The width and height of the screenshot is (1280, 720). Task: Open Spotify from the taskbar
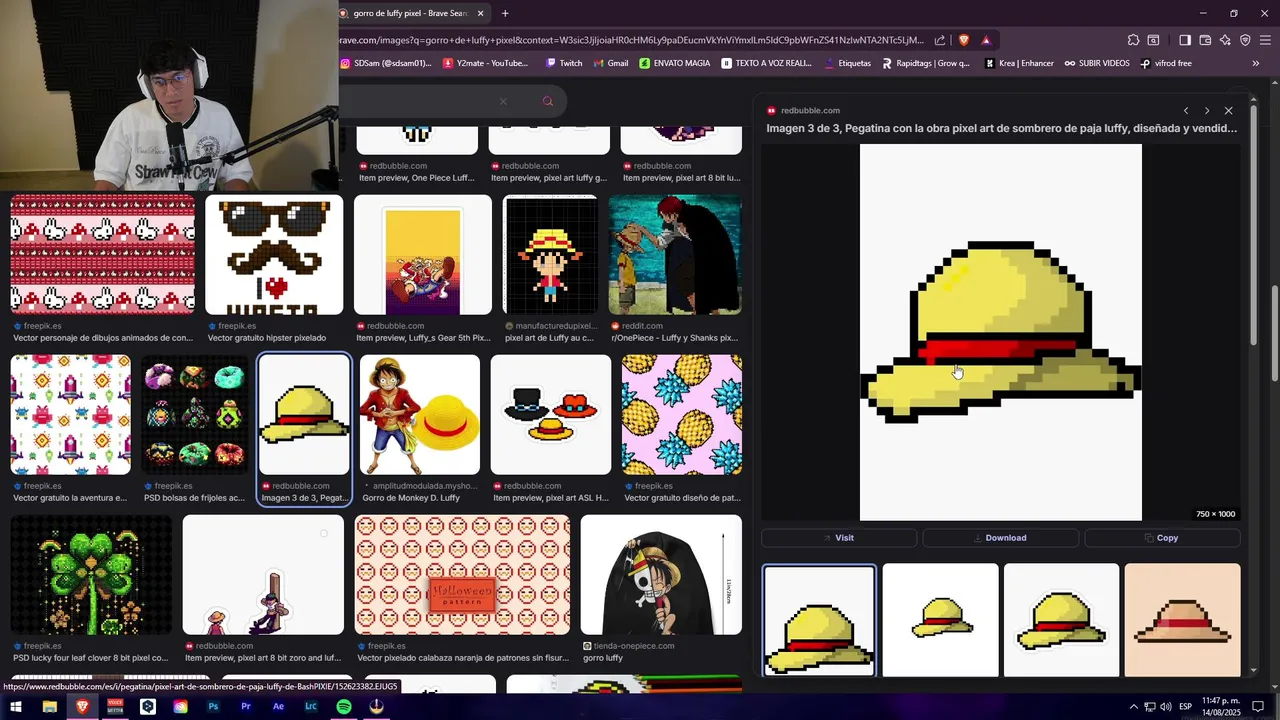coord(344,707)
